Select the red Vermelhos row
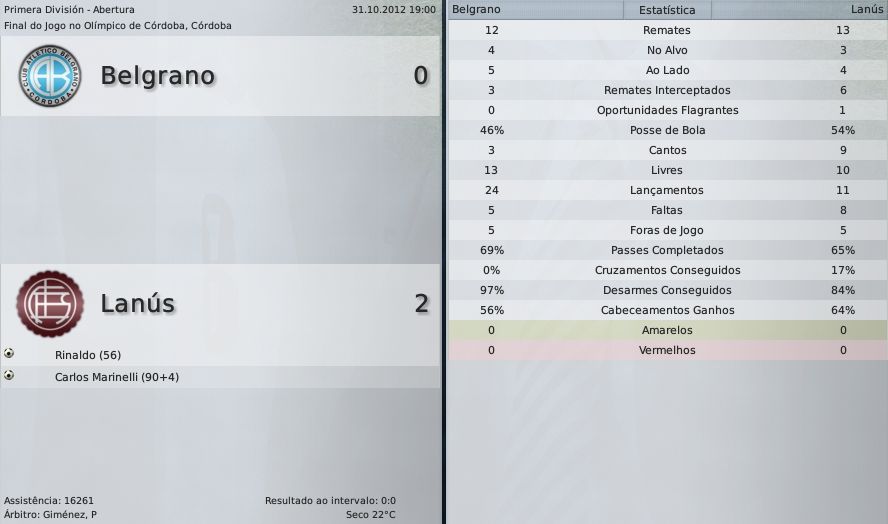The image size is (888, 524). click(x=667, y=350)
